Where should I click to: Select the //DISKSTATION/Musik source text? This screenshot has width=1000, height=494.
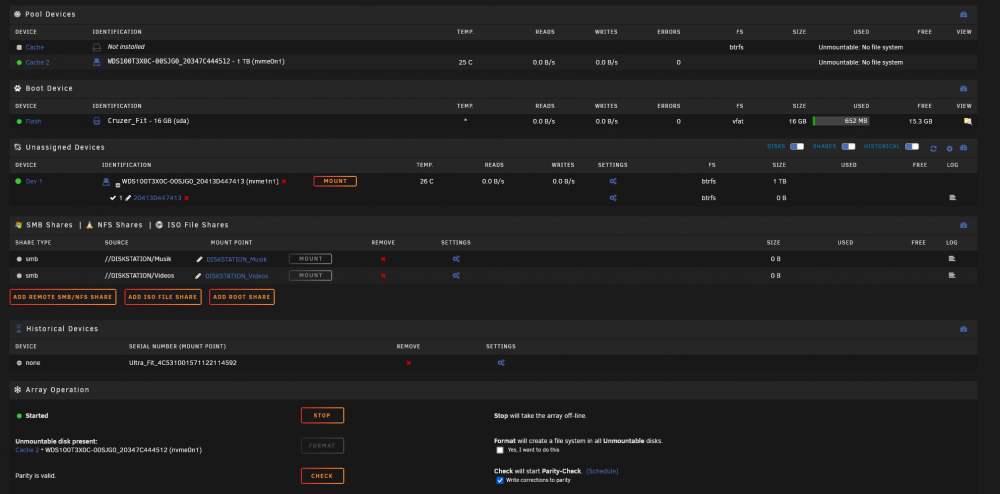point(138,259)
